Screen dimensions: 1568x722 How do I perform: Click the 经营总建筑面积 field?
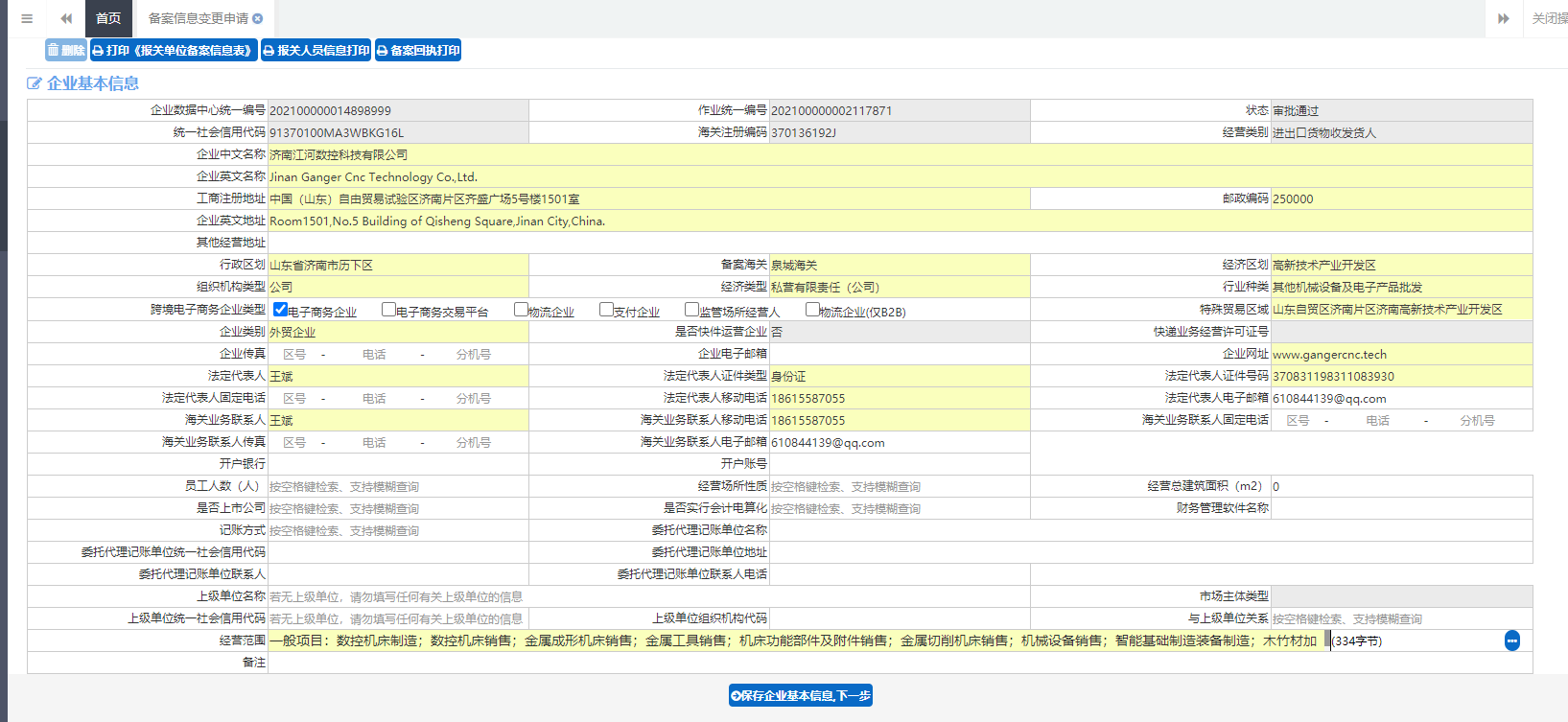1402,486
